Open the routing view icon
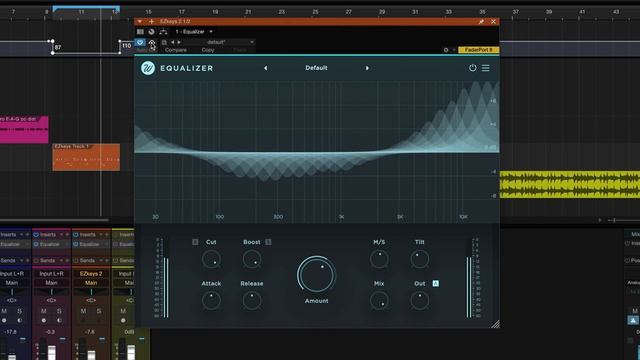 [x=163, y=31]
